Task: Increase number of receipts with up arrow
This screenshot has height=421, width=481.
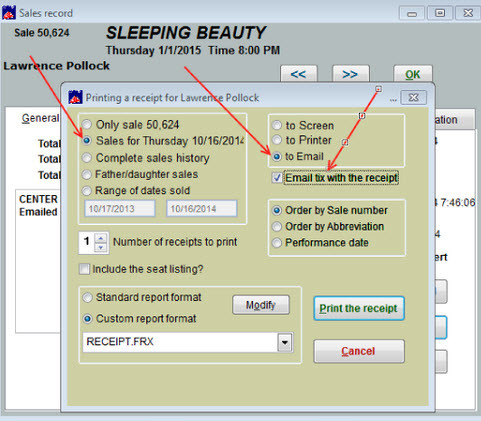Action: [x=101, y=238]
